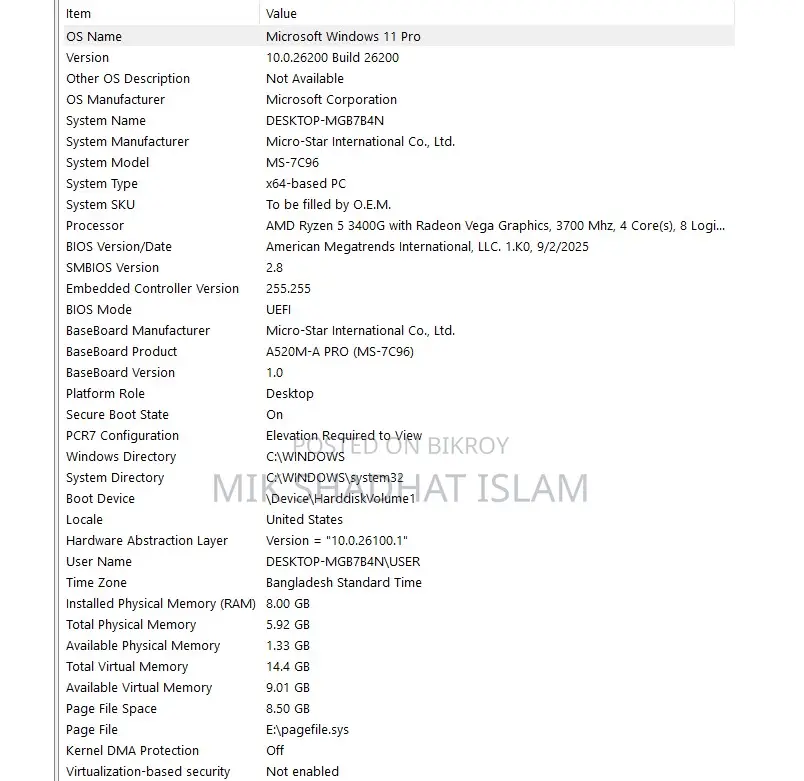Viewport: 804px width, 781px height.
Task: Select the Hardware Abstraction Layer row
Action: (399, 541)
